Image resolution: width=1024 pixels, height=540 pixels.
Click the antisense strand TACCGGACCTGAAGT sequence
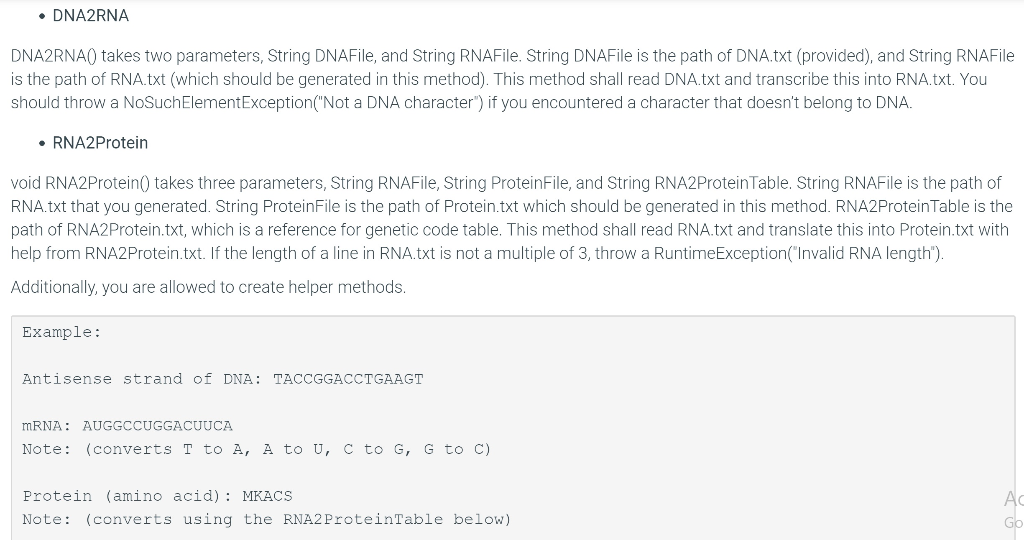point(348,379)
